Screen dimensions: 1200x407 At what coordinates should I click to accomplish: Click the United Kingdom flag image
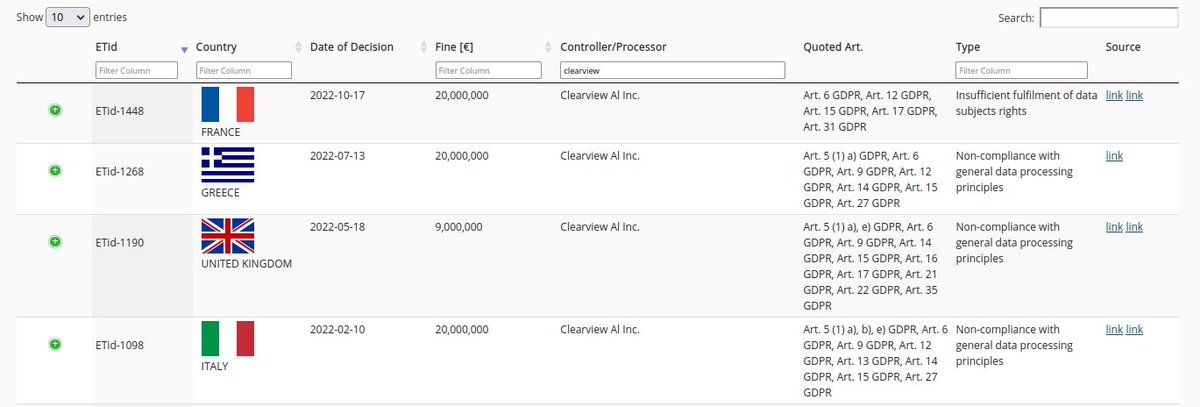[228, 236]
